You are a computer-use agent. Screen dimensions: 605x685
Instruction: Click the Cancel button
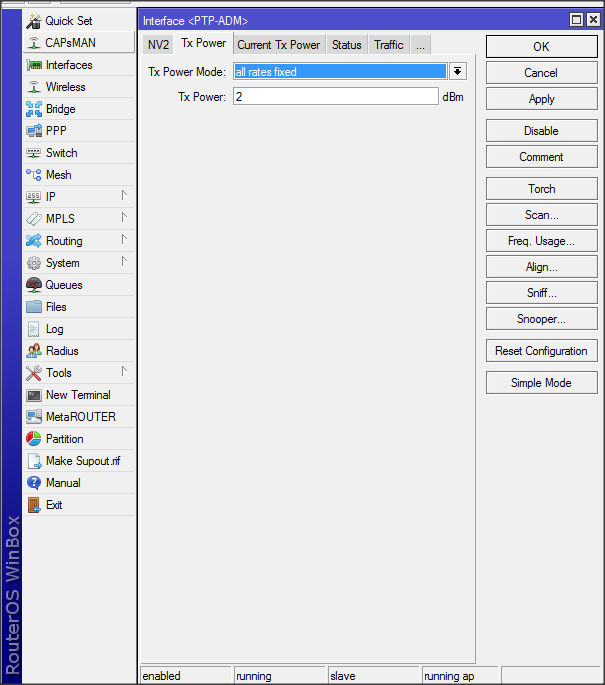click(542, 73)
